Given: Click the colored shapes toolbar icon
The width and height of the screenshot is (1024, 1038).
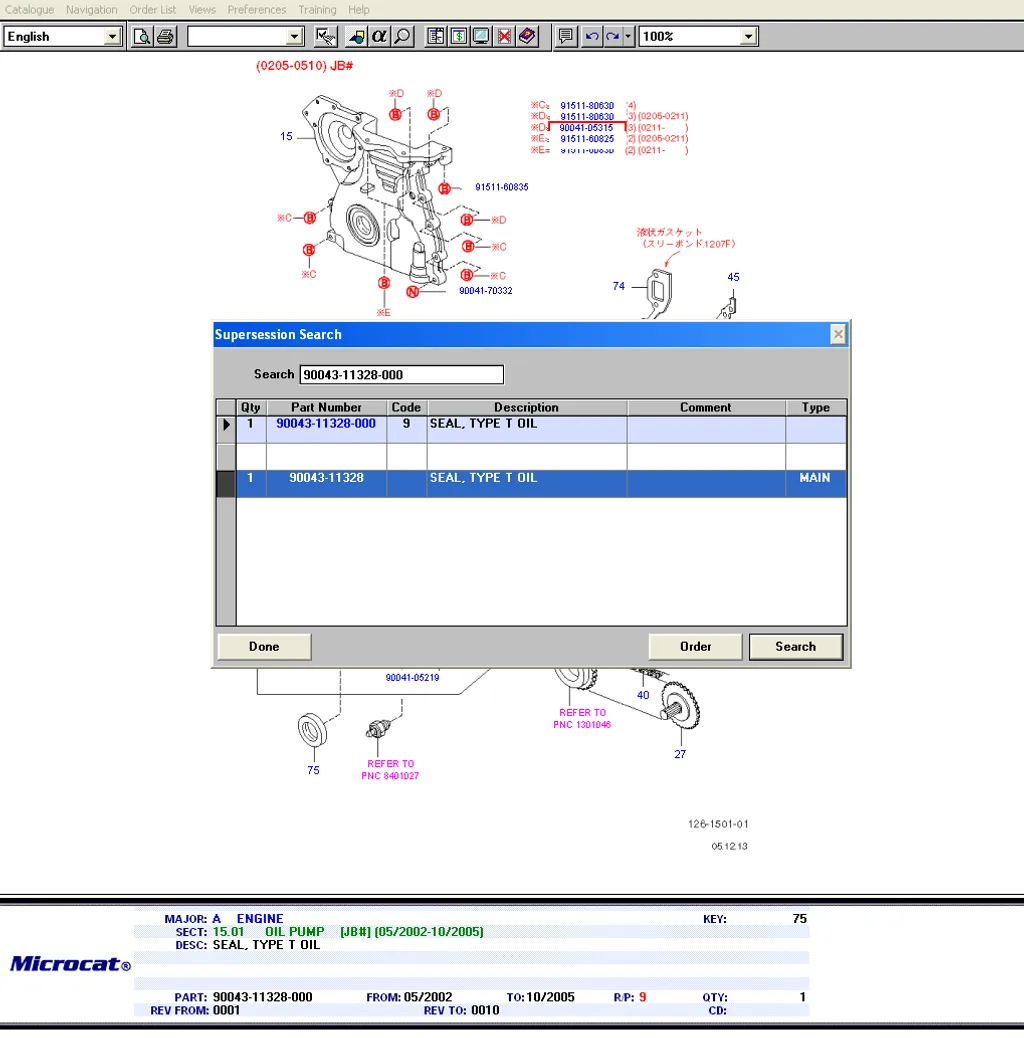Looking at the screenshot, I should [356, 36].
